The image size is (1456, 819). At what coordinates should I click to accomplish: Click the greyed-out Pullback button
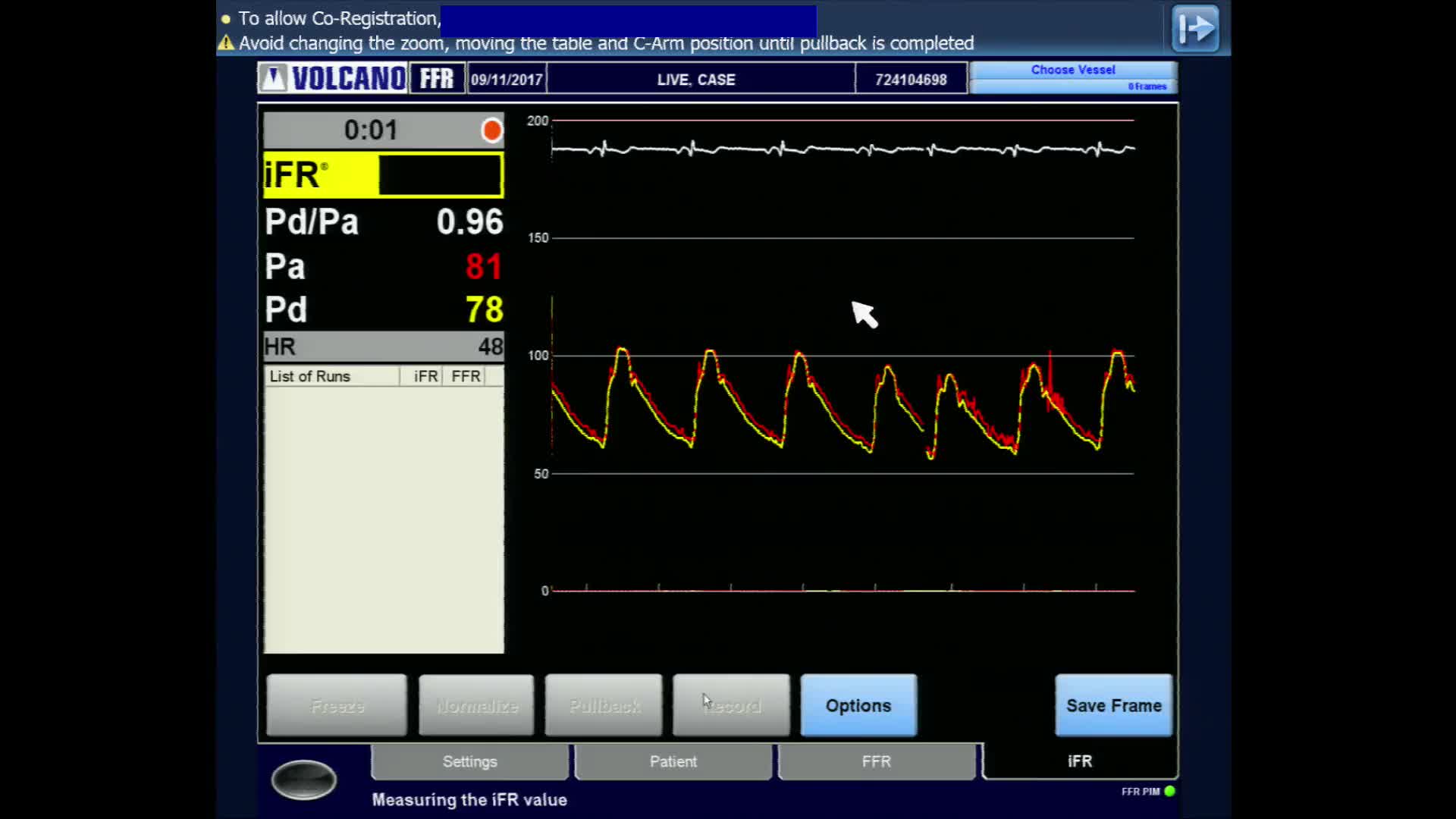click(604, 705)
